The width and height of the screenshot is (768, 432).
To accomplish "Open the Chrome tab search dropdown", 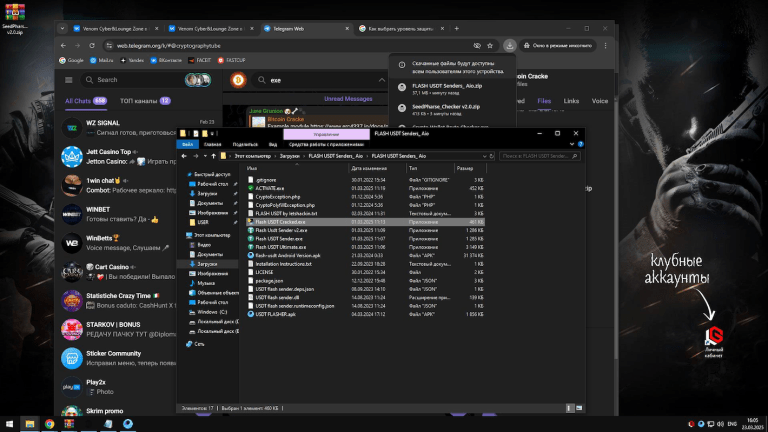I will point(62,28).
